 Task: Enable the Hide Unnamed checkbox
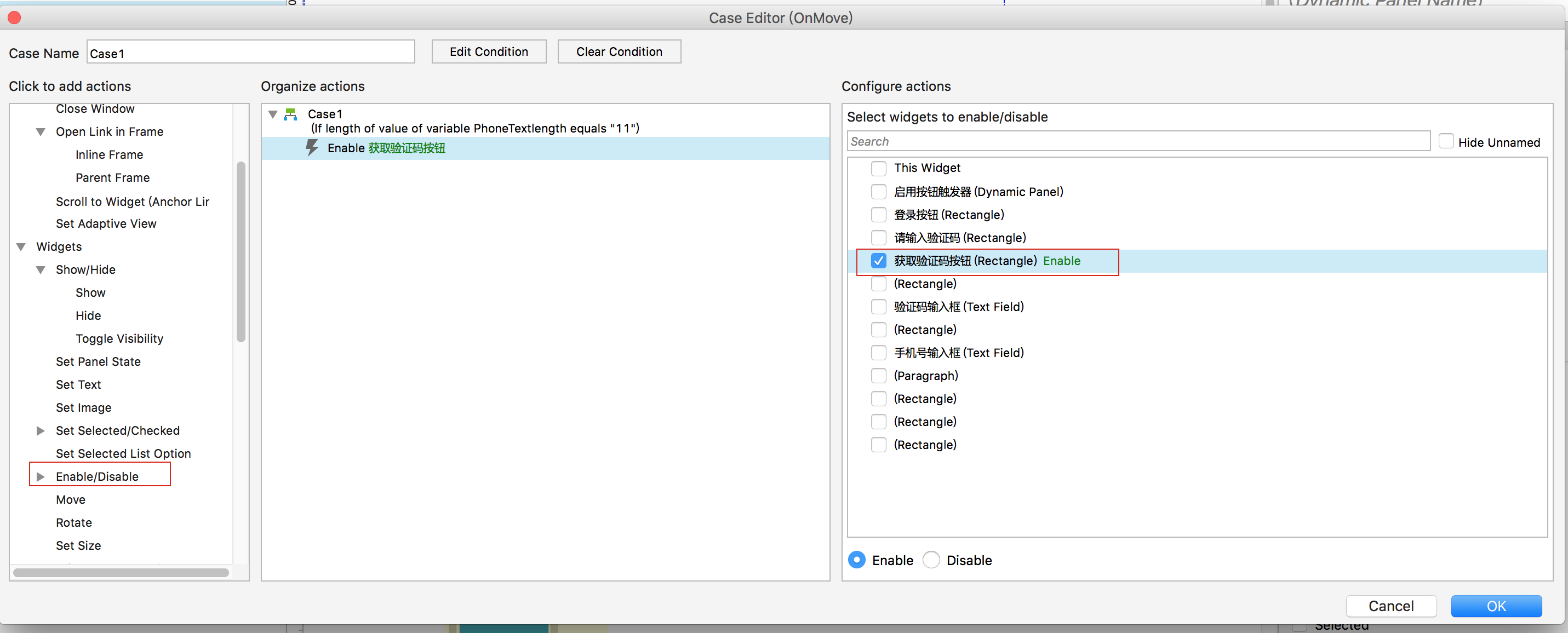[x=1446, y=142]
